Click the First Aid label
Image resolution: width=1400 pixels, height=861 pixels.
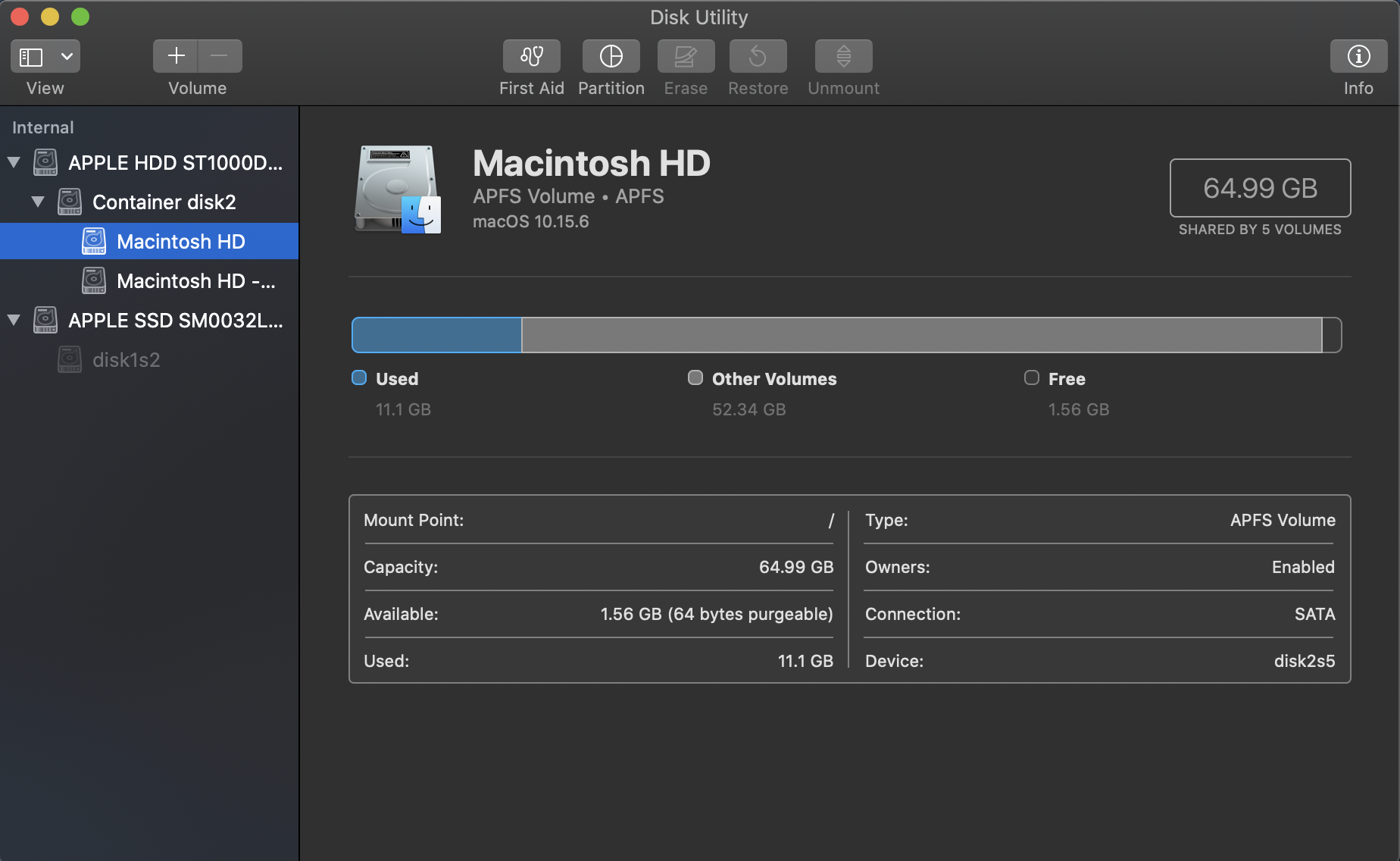point(532,88)
